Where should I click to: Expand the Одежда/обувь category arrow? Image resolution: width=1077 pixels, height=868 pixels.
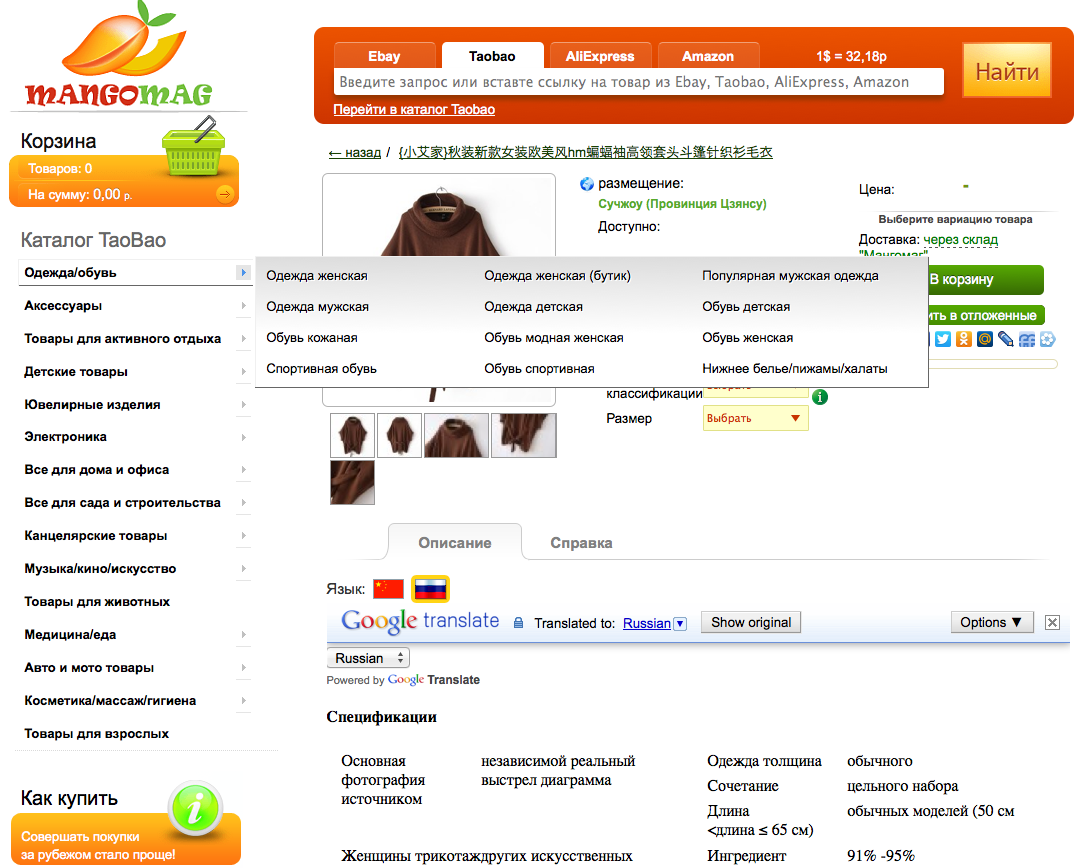tap(243, 273)
